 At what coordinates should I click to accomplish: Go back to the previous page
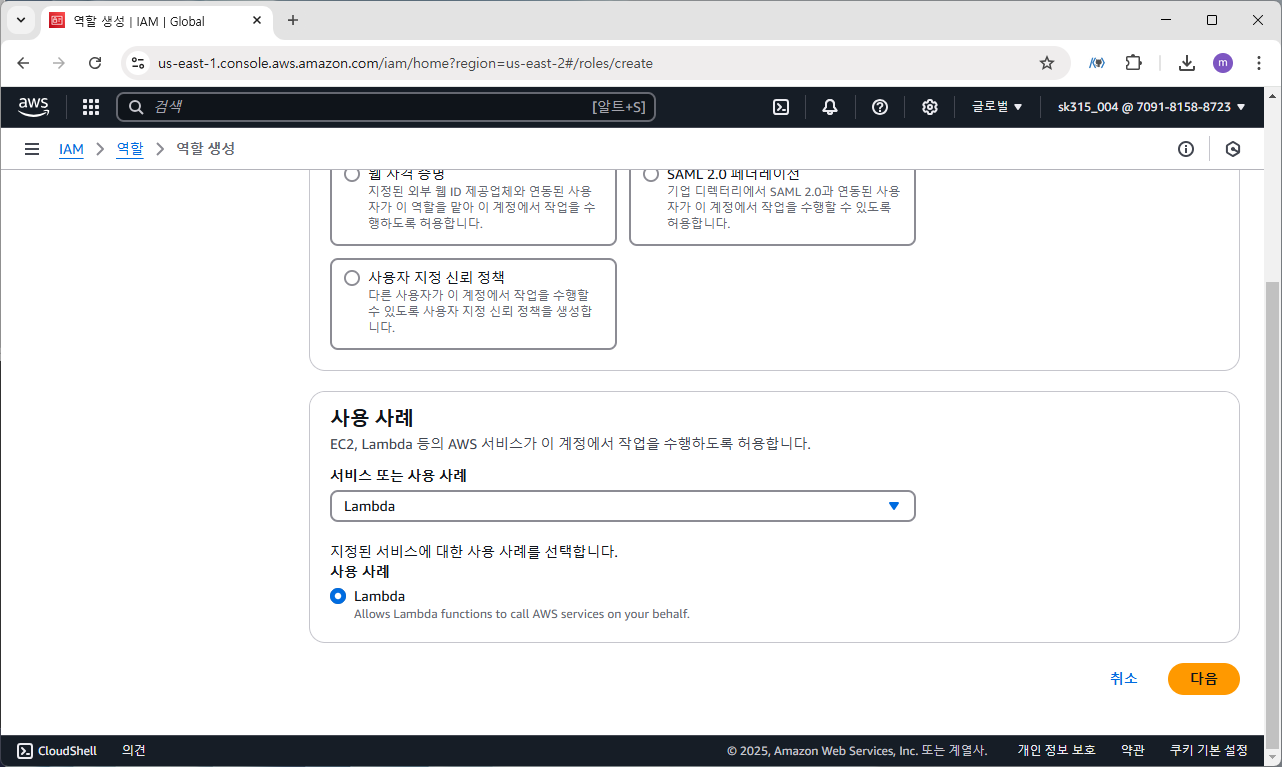click(24, 63)
